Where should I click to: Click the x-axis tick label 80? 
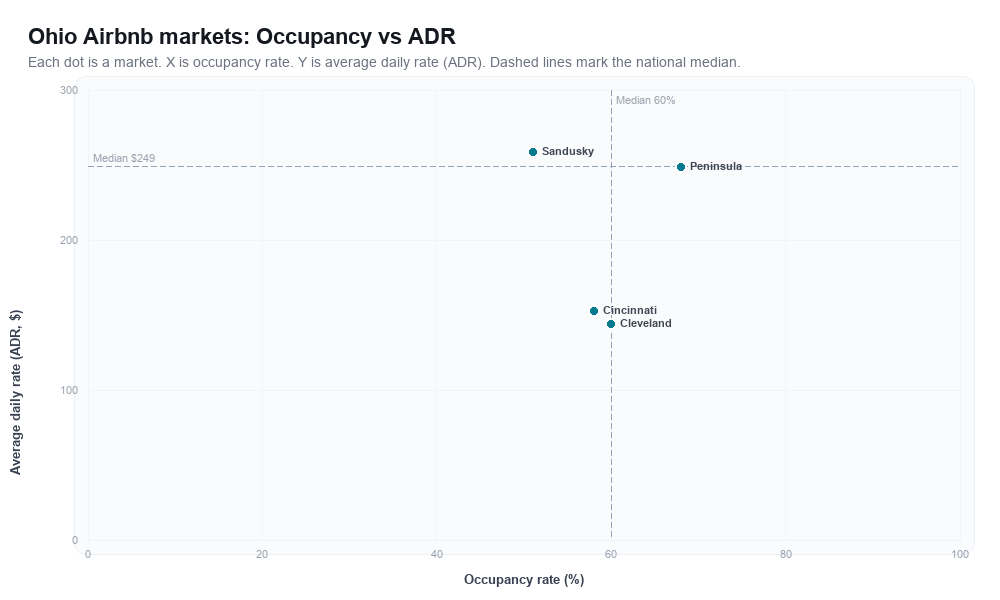(x=786, y=555)
